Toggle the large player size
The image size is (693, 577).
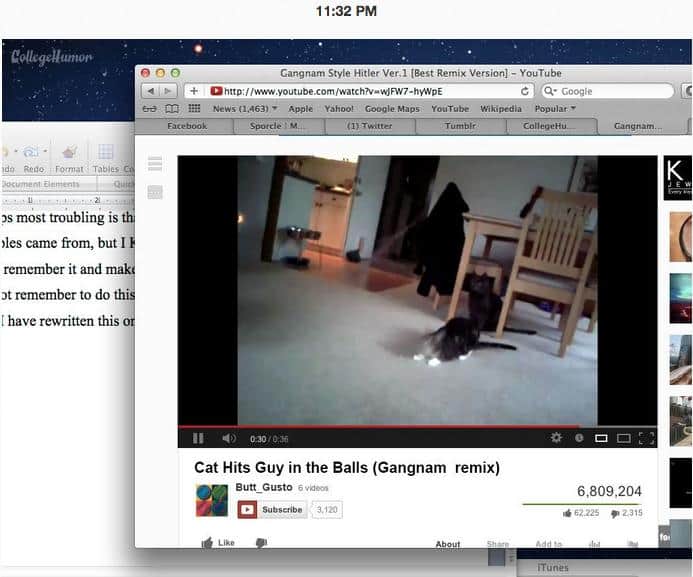pyautogui.click(x=623, y=438)
